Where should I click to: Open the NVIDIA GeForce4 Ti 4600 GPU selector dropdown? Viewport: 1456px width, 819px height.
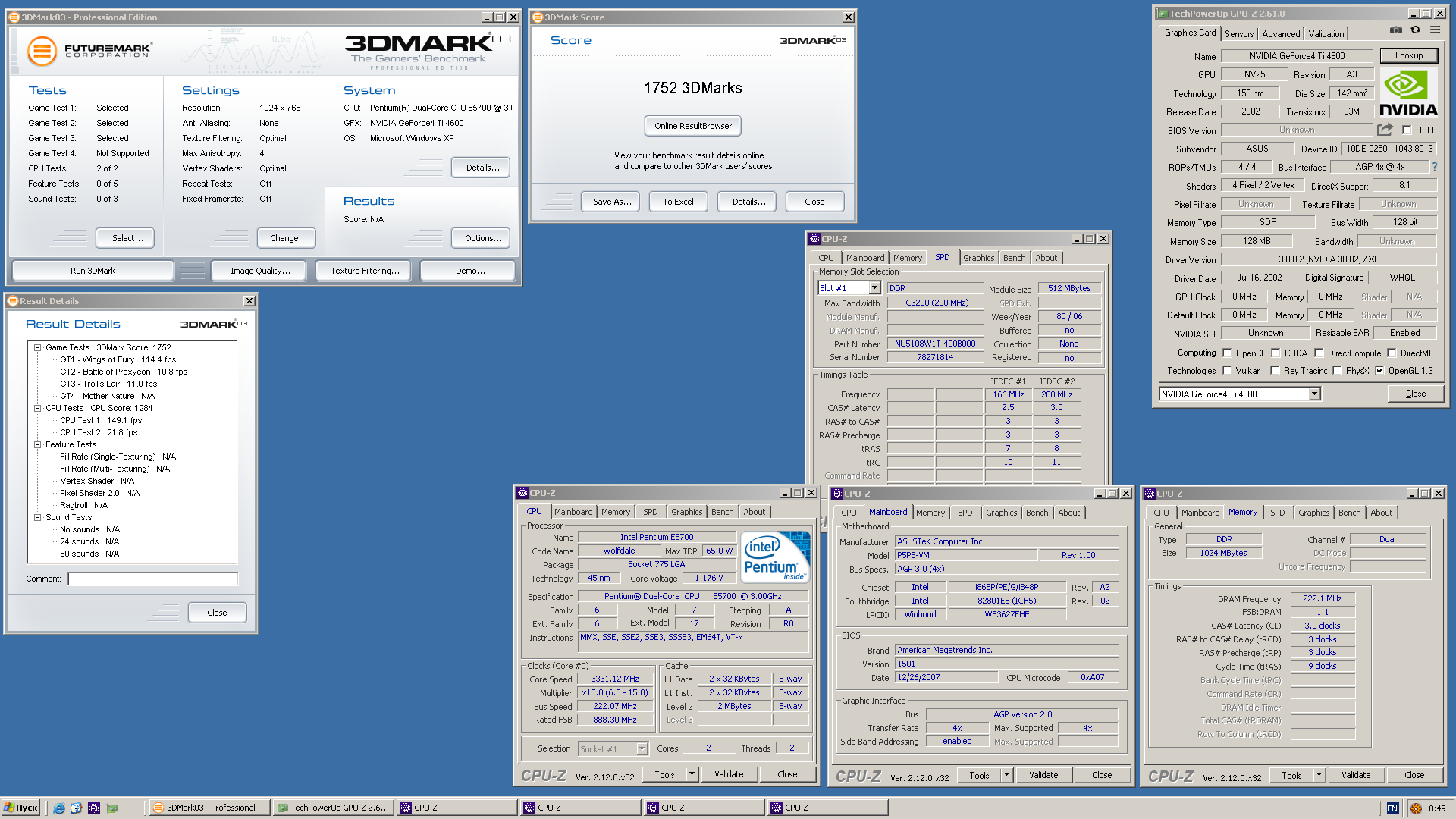1314,394
